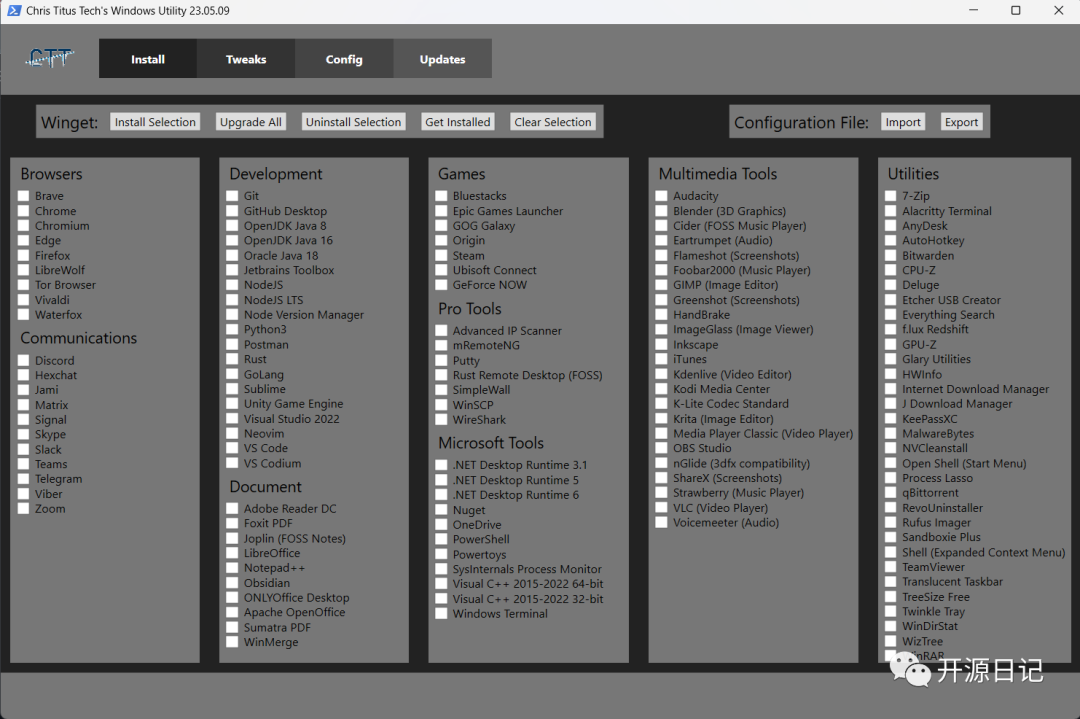Check the qBittorrent checkbox
The width and height of the screenshot is (1080, 719).
tap(891, 493)
